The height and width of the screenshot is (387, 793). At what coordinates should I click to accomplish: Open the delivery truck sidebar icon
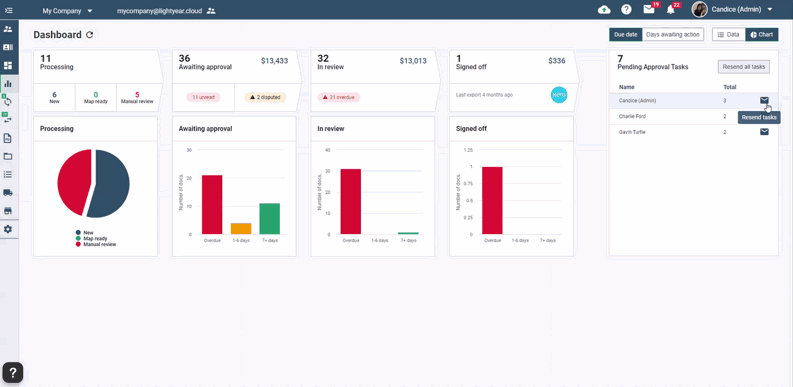(x=8, y=193)
